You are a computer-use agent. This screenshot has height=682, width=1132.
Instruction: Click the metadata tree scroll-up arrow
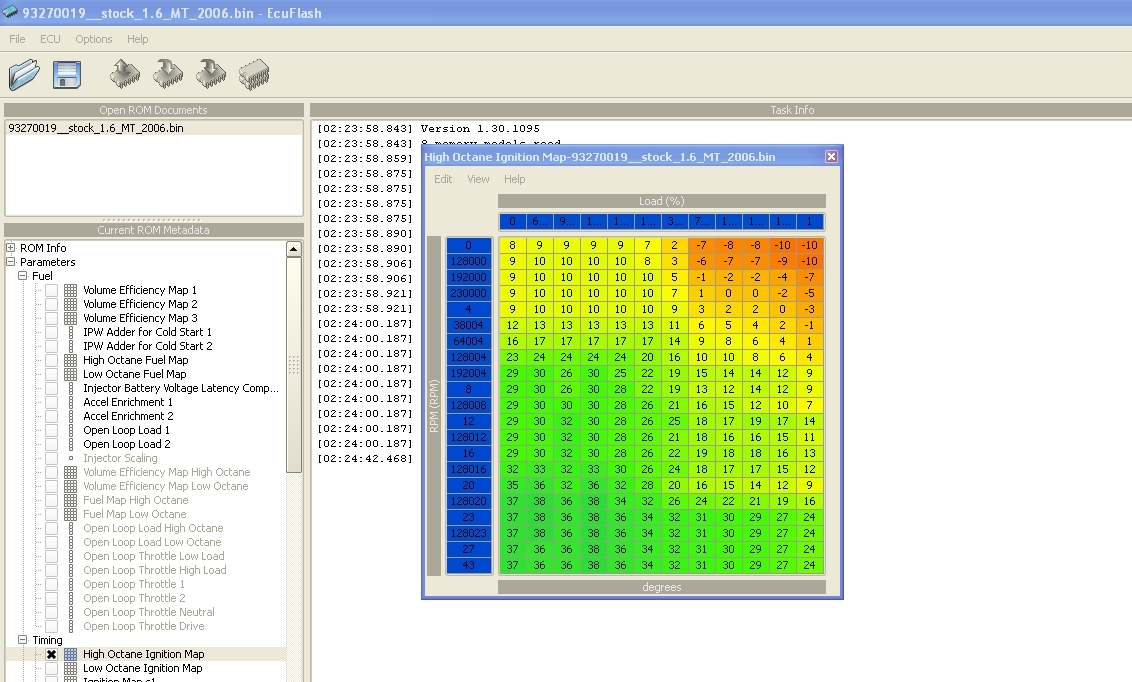294,250
